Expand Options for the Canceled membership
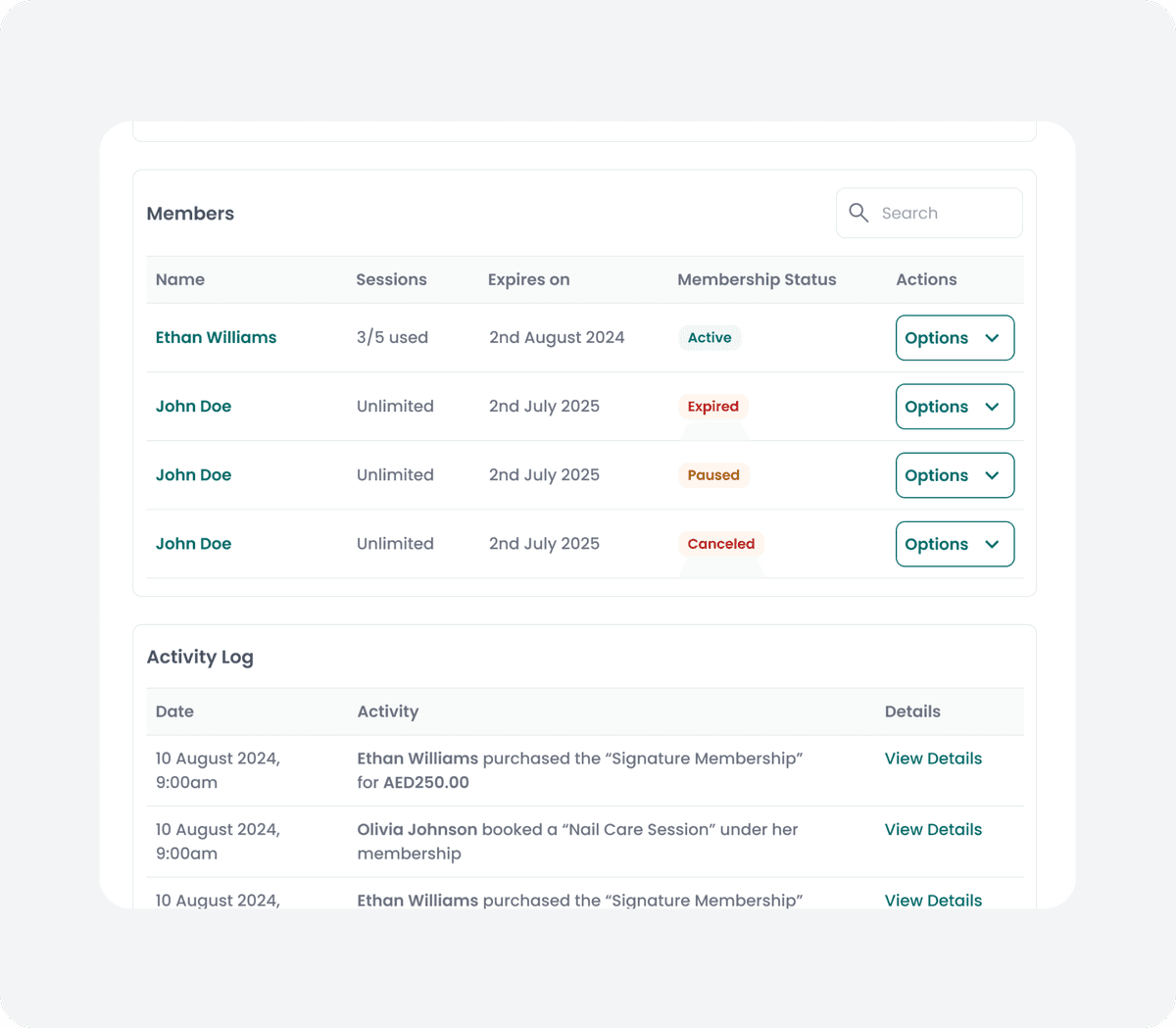The image size is (1176, 1028). tap(954, 544)
